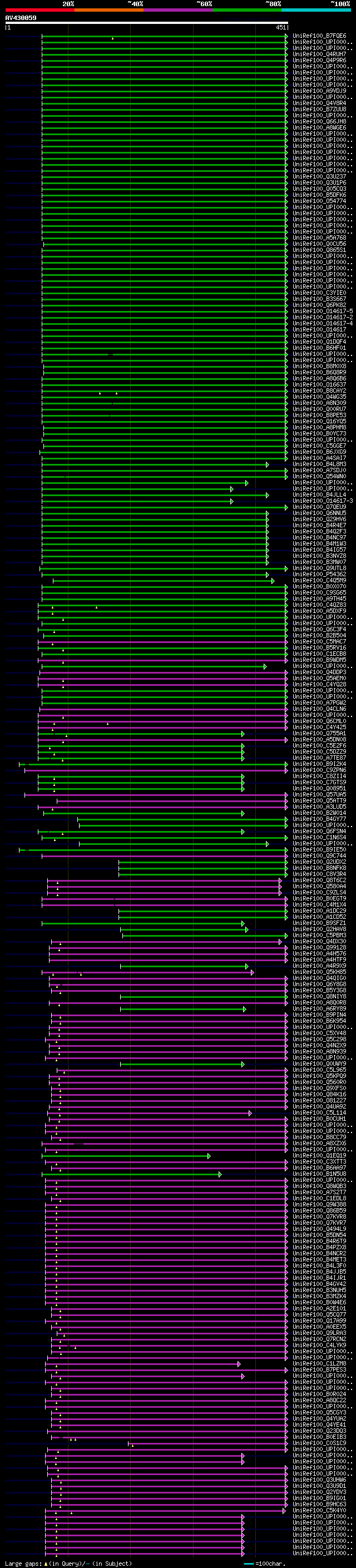Viewport: 356px width, 1568px height.
Task: Click the AV430059 query label
Action: (21, 18)
